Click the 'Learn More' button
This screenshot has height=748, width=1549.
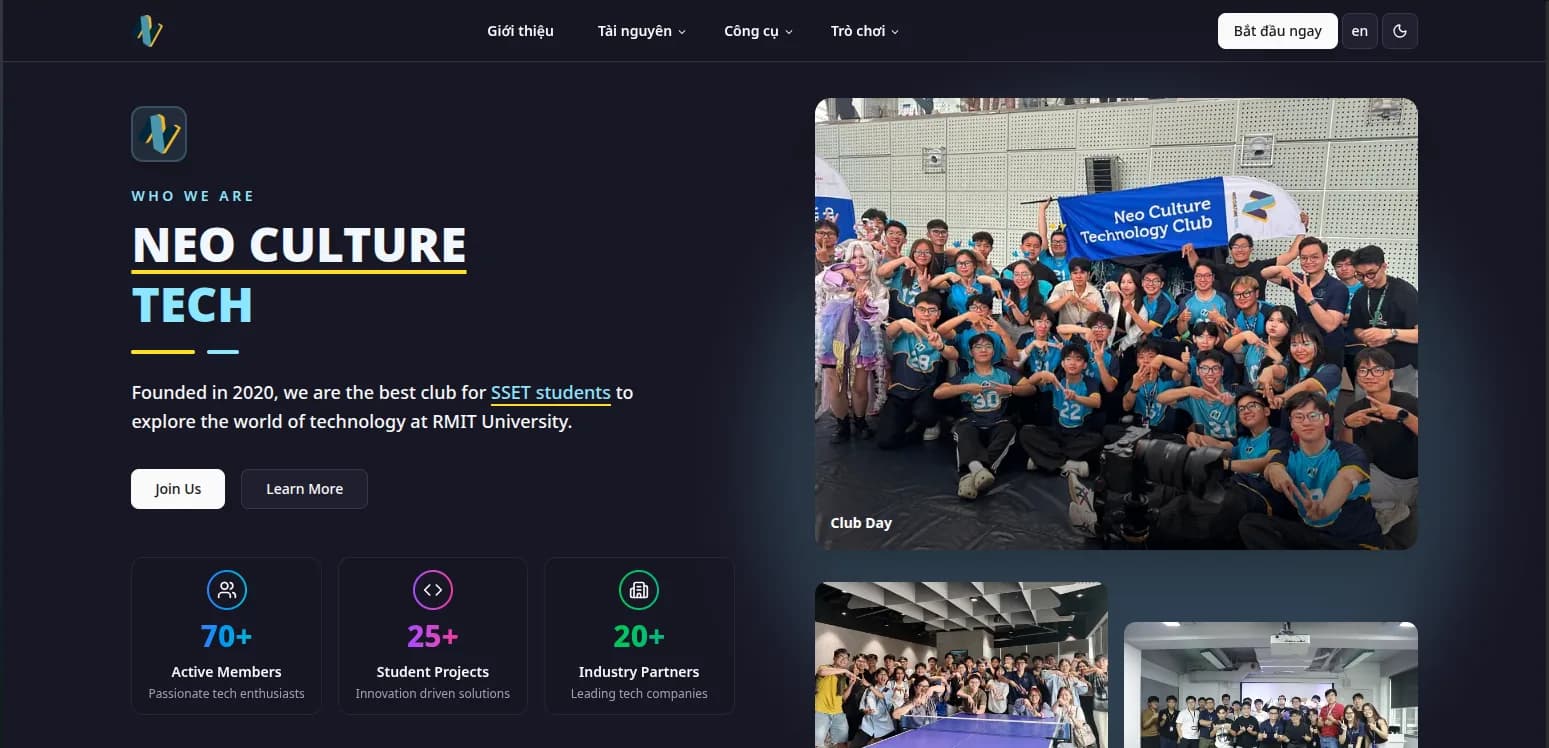[304, 489]
